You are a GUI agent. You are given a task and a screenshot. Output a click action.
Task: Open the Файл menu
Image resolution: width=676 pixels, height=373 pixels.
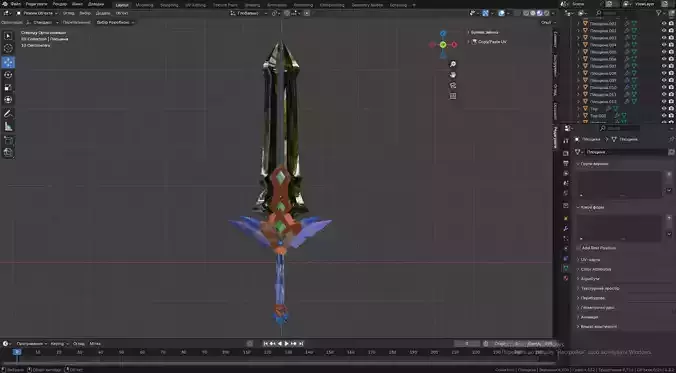16,4
